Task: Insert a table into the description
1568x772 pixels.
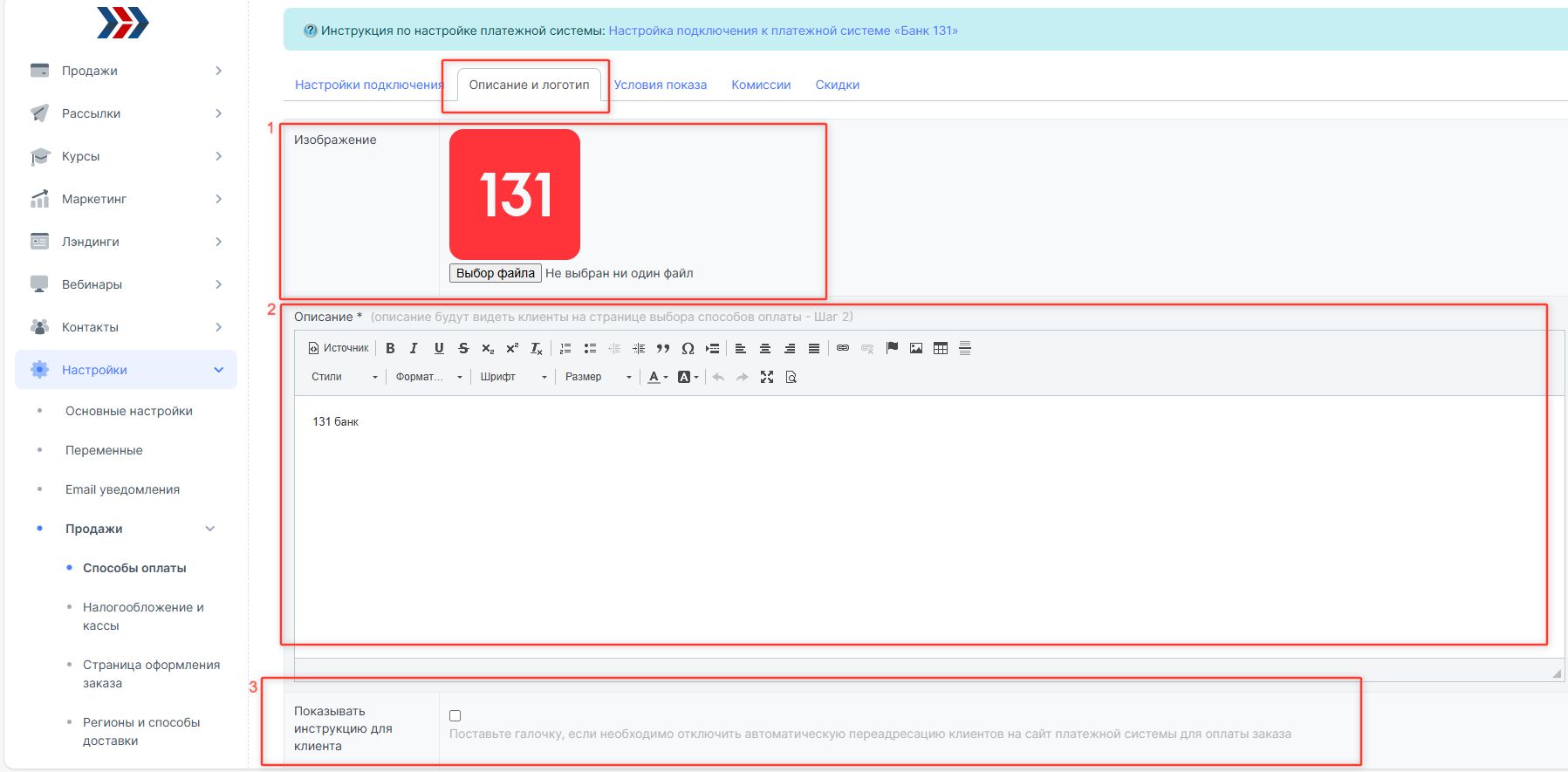Action: pos(940,348)
